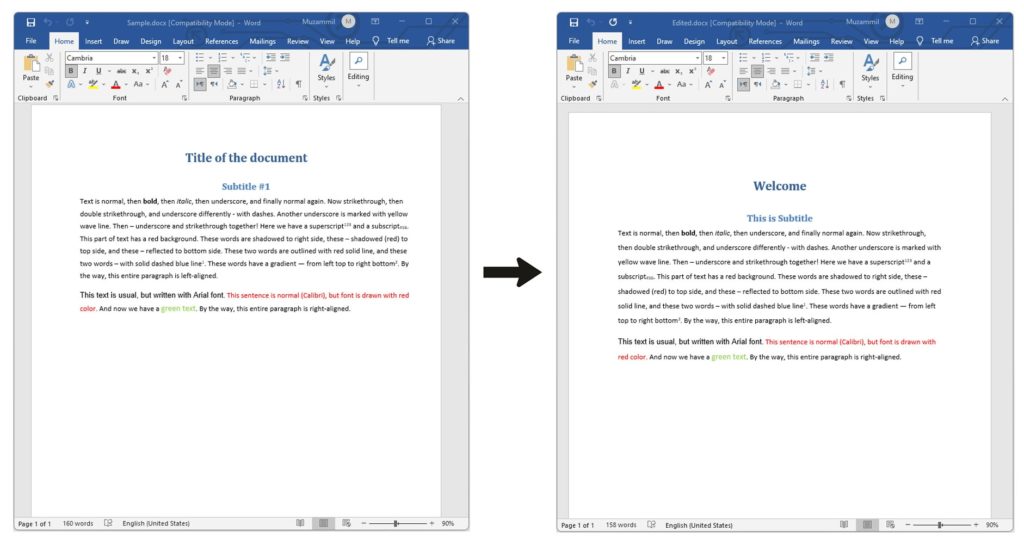Screen dimensions: 1024x544
Task: Click Format Painter in the Edited.docx window
Action: pyautogui.click(x=592, y=84)
